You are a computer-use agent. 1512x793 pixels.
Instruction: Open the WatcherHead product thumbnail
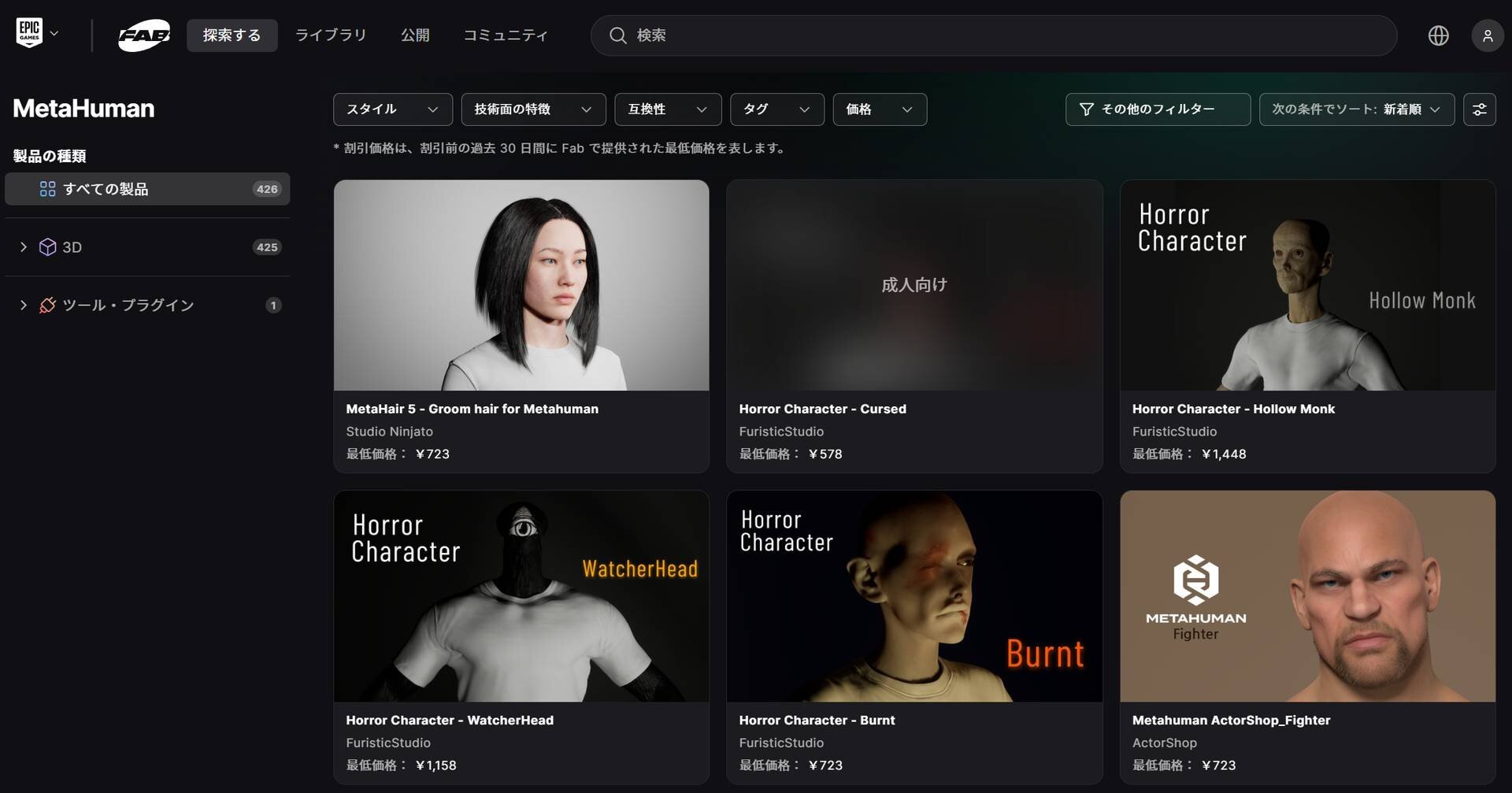tap(521, 596)
